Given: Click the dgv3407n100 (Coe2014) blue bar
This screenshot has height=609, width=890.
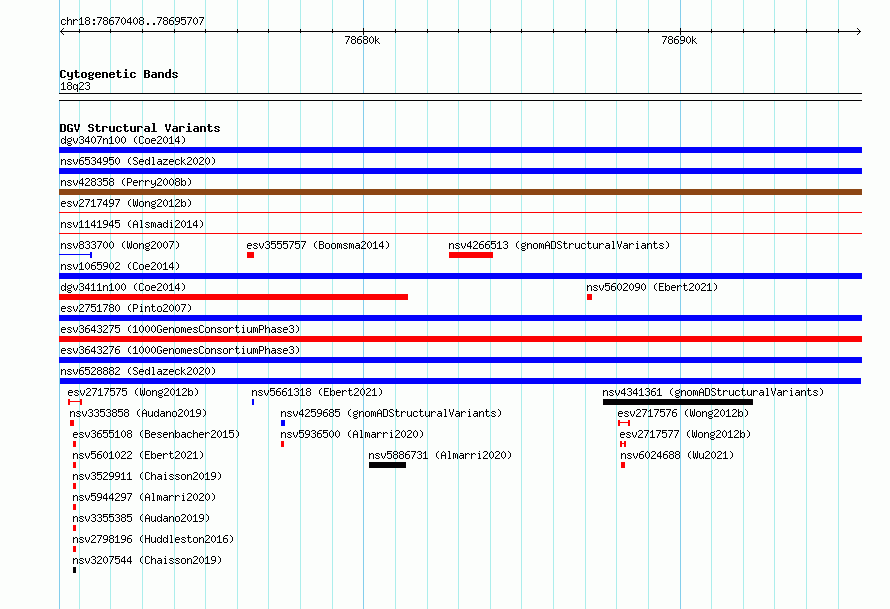Looking at the screenshot, I should click(460, 150).
